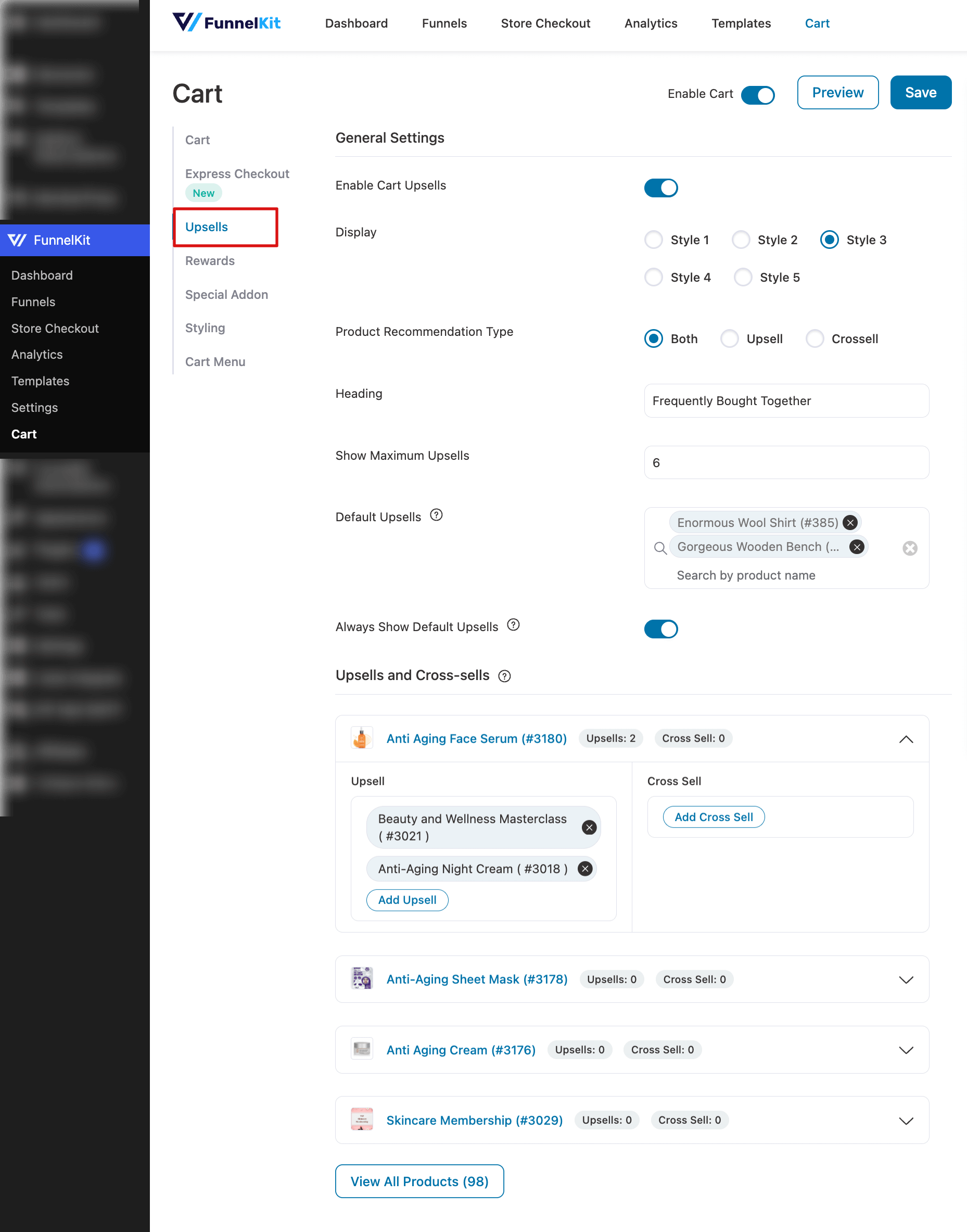Screen dimensions: 967x1232
Task: Toggle the Enable Cart switch
Action: pyautogui.click(x=758, y=95)
